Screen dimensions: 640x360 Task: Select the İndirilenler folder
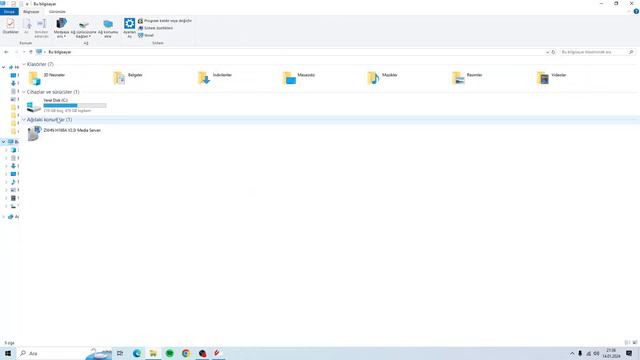coord(215,78)
